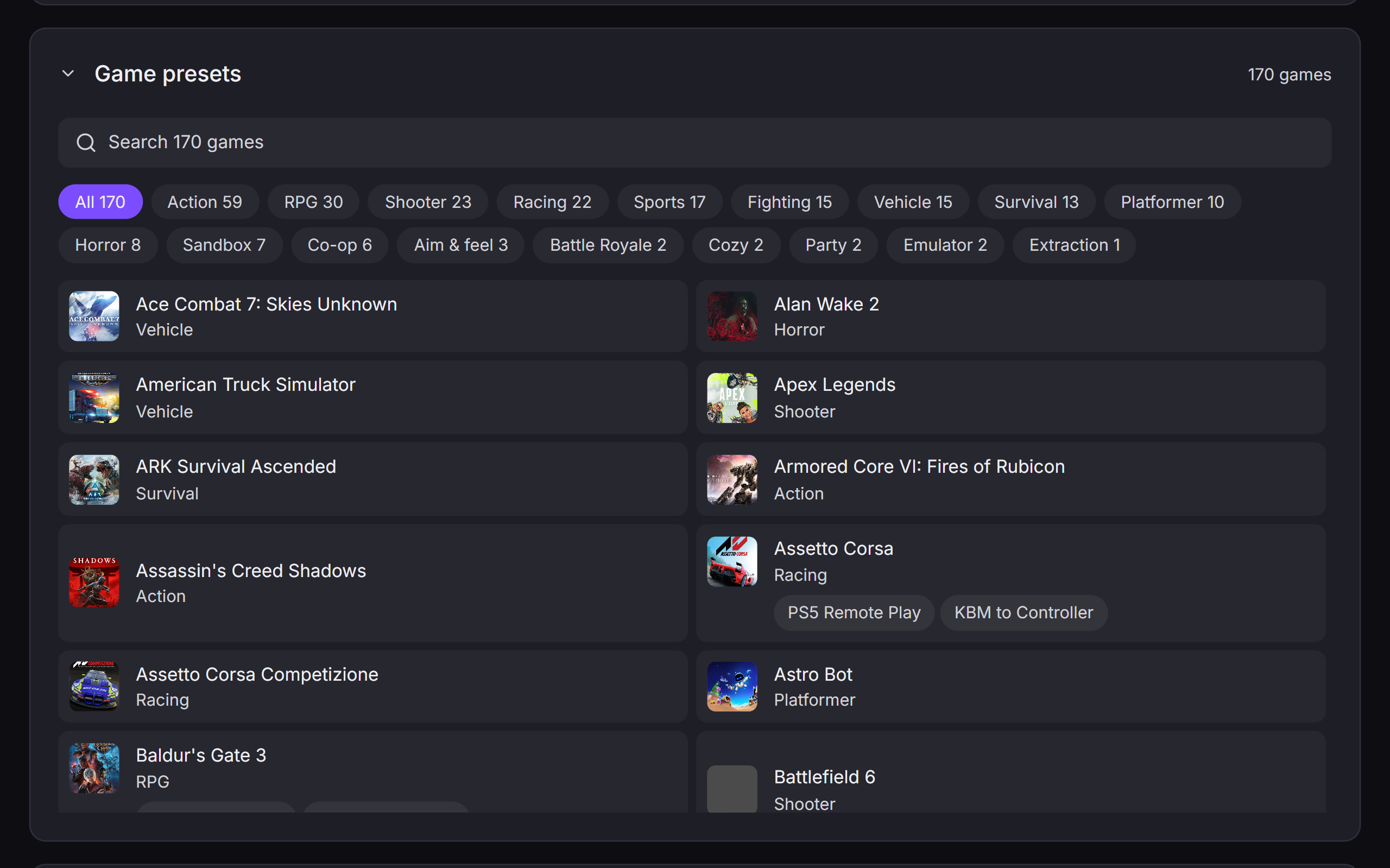Filter by Action 59

[x=205, y=201]
